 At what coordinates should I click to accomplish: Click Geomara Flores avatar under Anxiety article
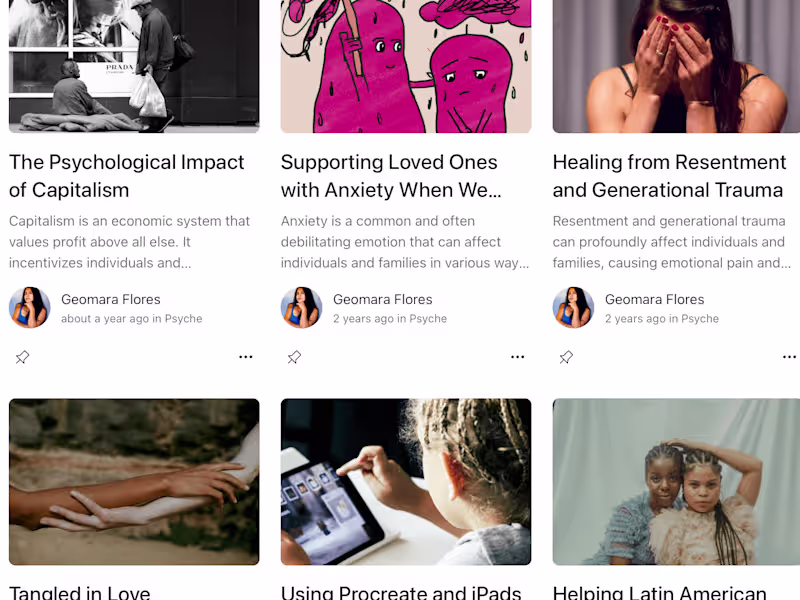[302, 308]
